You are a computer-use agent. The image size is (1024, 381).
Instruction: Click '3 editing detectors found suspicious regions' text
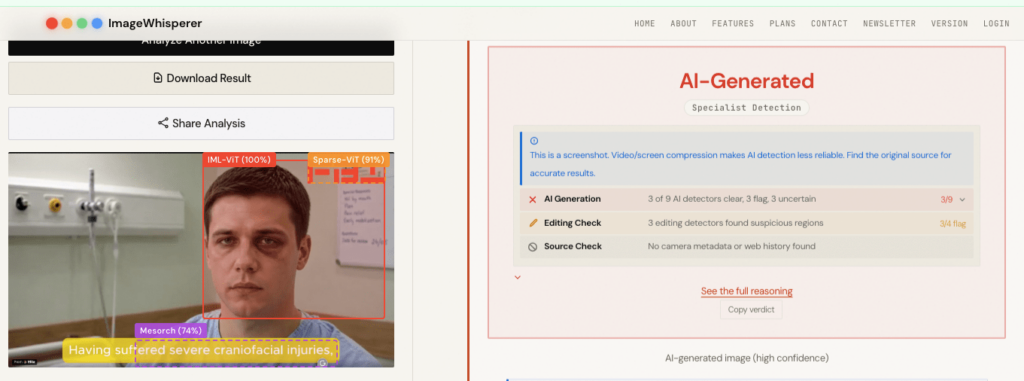click(735, 223)
